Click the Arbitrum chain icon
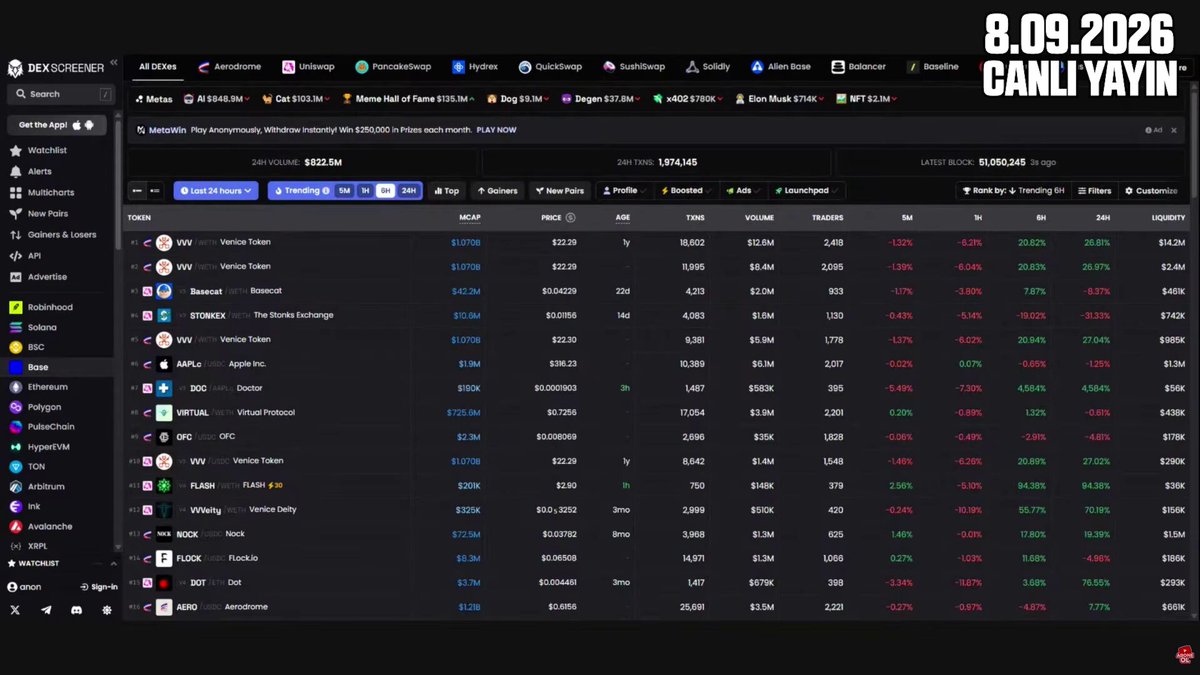1200x675 pixels. 15,486
